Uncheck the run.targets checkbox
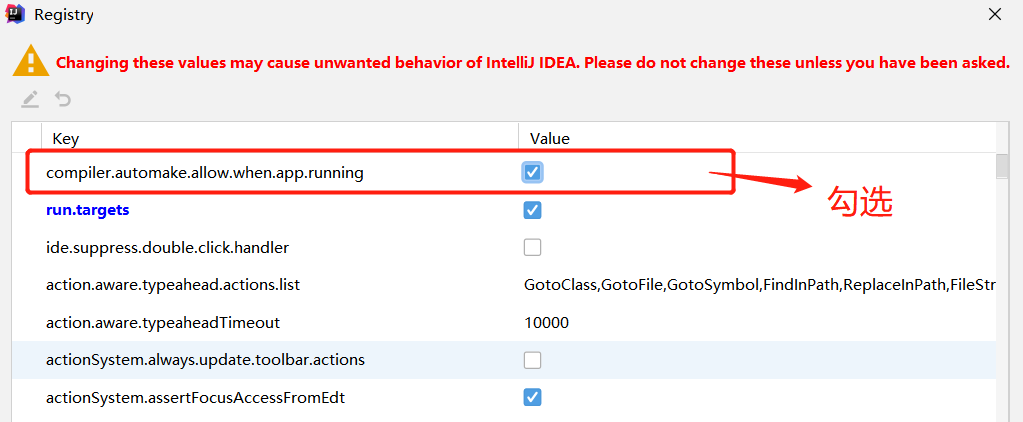This screenshot has height=422, width=1023. click(533, 210)
